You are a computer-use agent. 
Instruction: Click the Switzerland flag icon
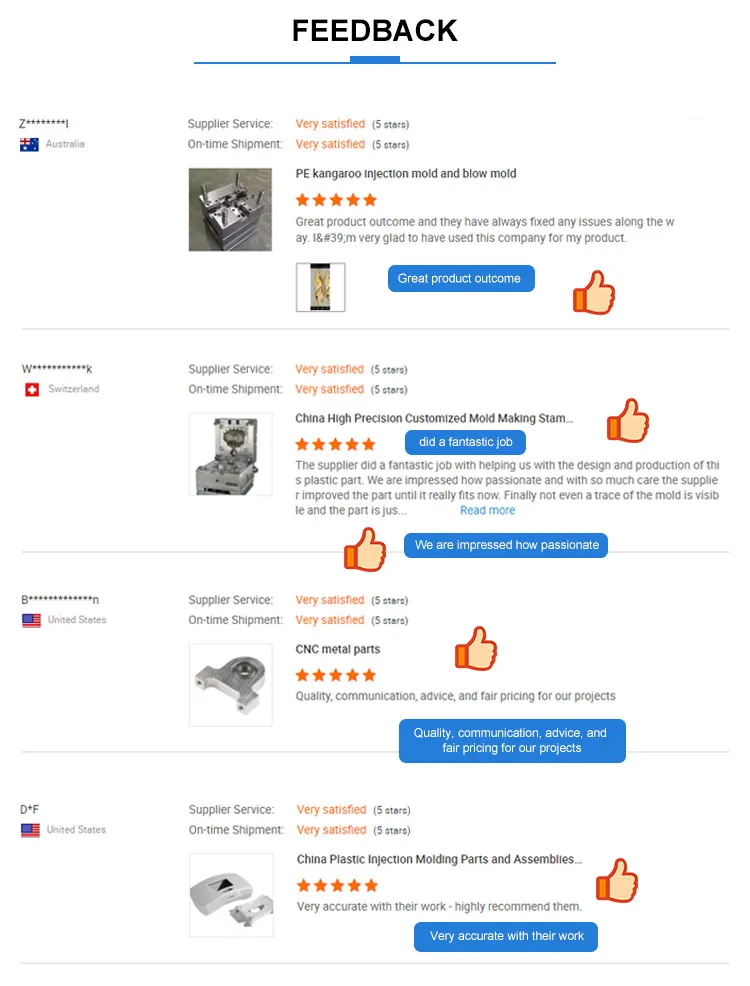click(x=32, y=389)
